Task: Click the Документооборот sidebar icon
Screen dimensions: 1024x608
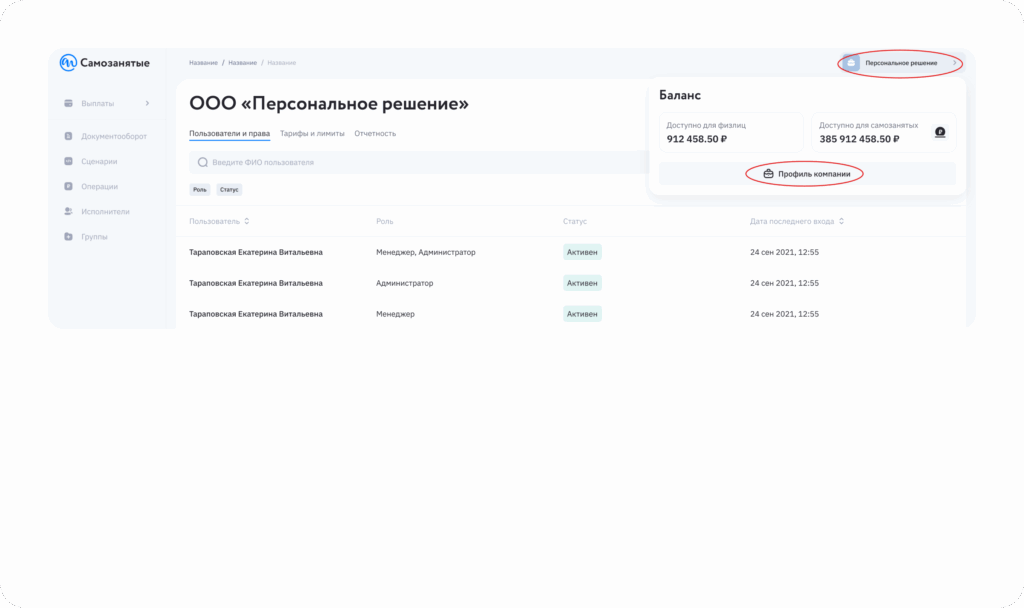Action: (x=68, y=136)
